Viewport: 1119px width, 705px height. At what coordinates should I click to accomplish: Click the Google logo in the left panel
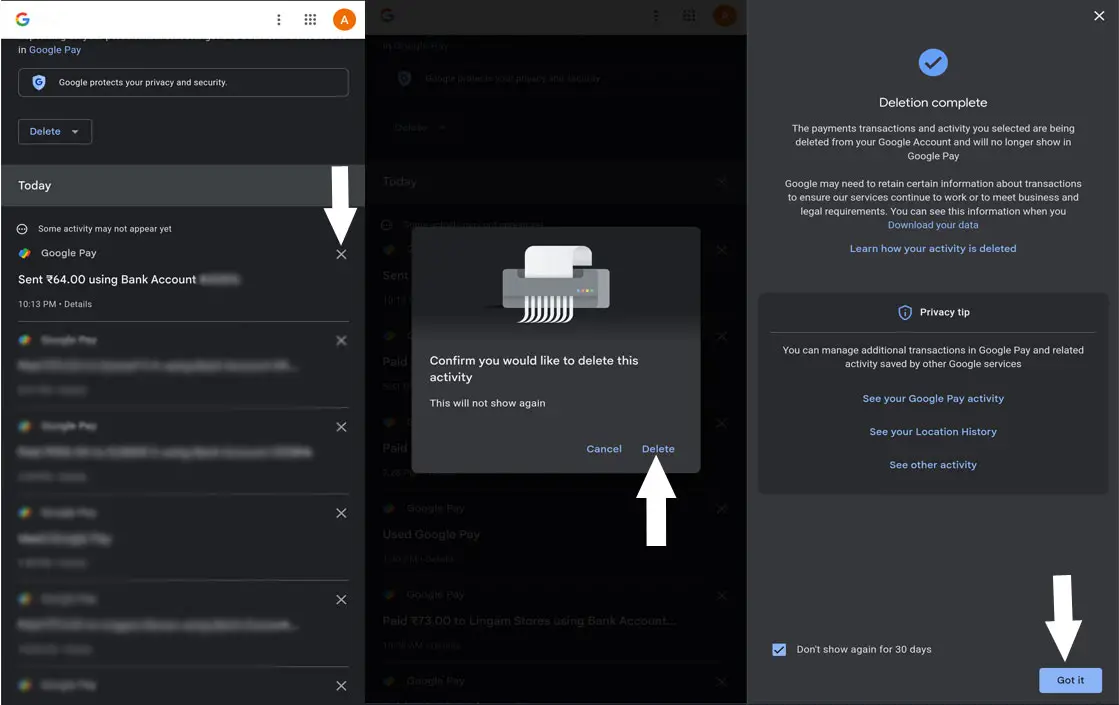click(23, 19)
